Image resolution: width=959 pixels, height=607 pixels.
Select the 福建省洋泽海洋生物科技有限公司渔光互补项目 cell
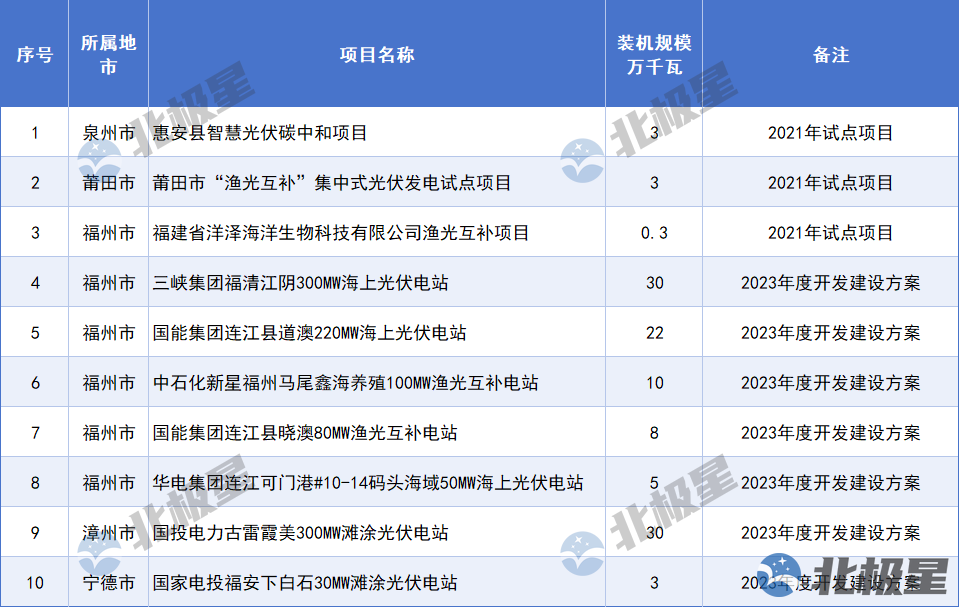340,232
